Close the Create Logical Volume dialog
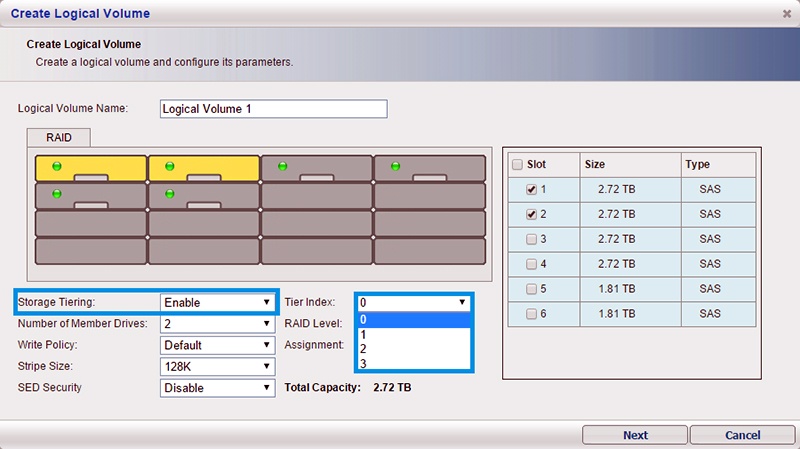800x449 pixels. (x=787, y=14)
